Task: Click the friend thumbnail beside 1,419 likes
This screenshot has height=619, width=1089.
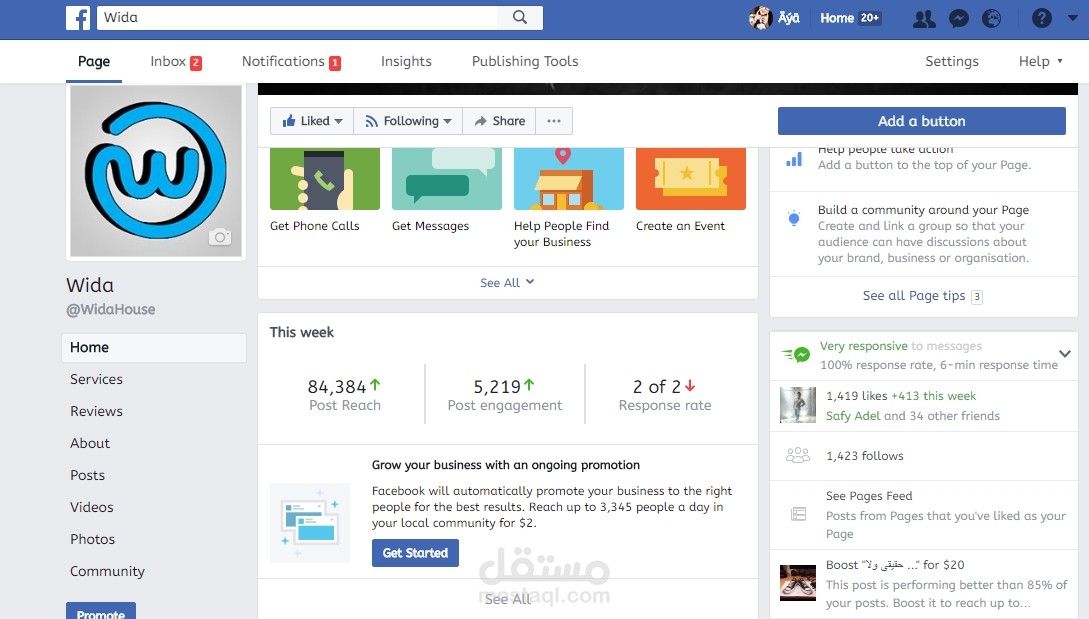Action: click(797, 405)
